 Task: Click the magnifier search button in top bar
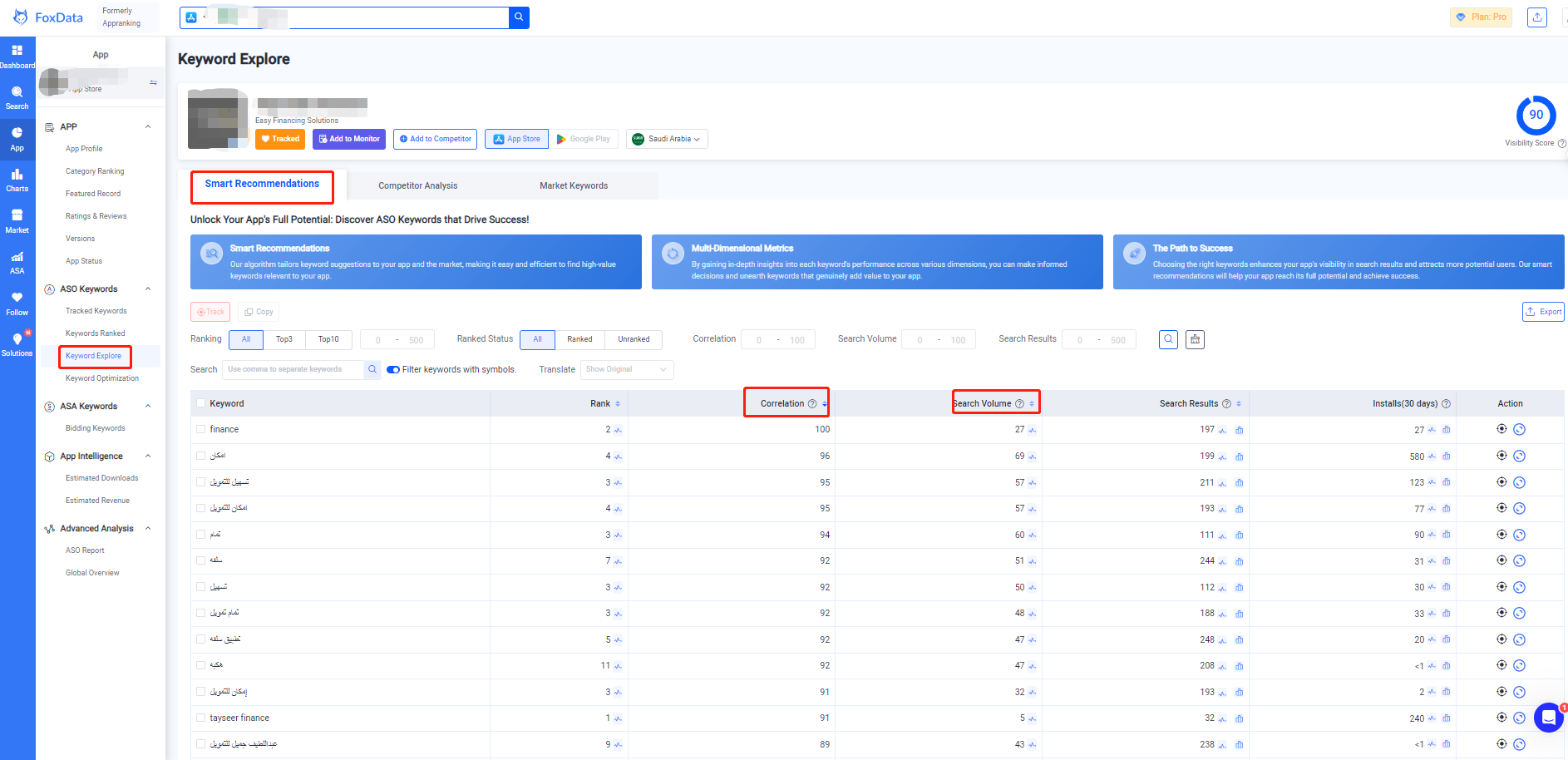pos(519,17)
